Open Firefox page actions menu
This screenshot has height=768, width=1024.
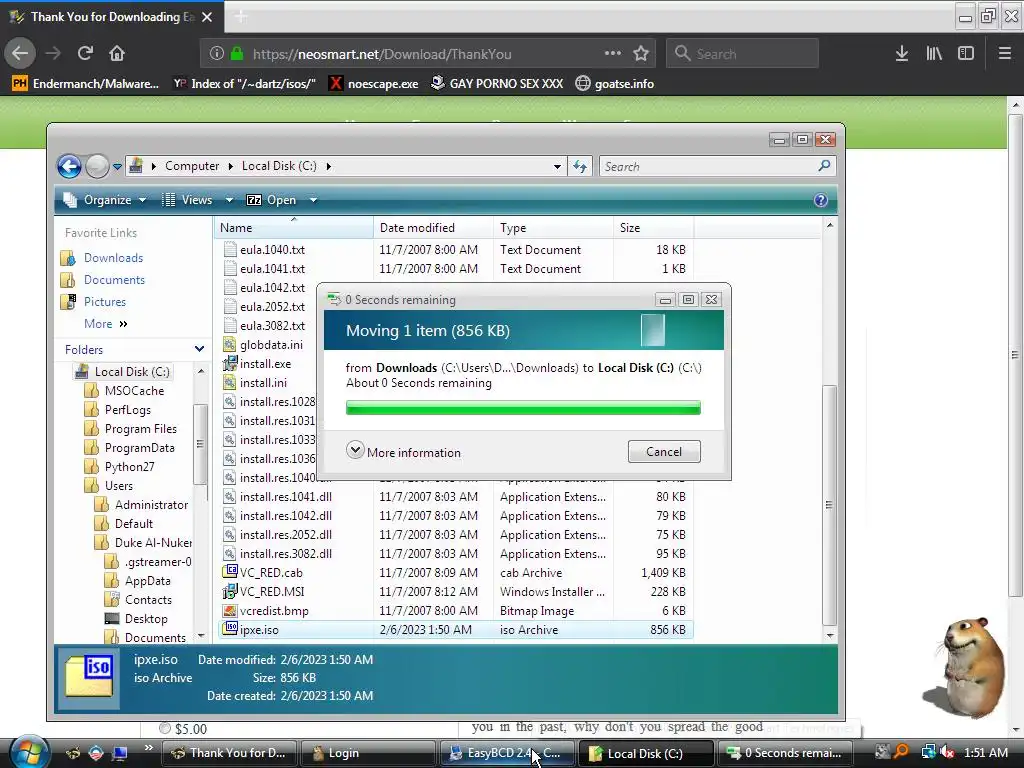[613, 53]
